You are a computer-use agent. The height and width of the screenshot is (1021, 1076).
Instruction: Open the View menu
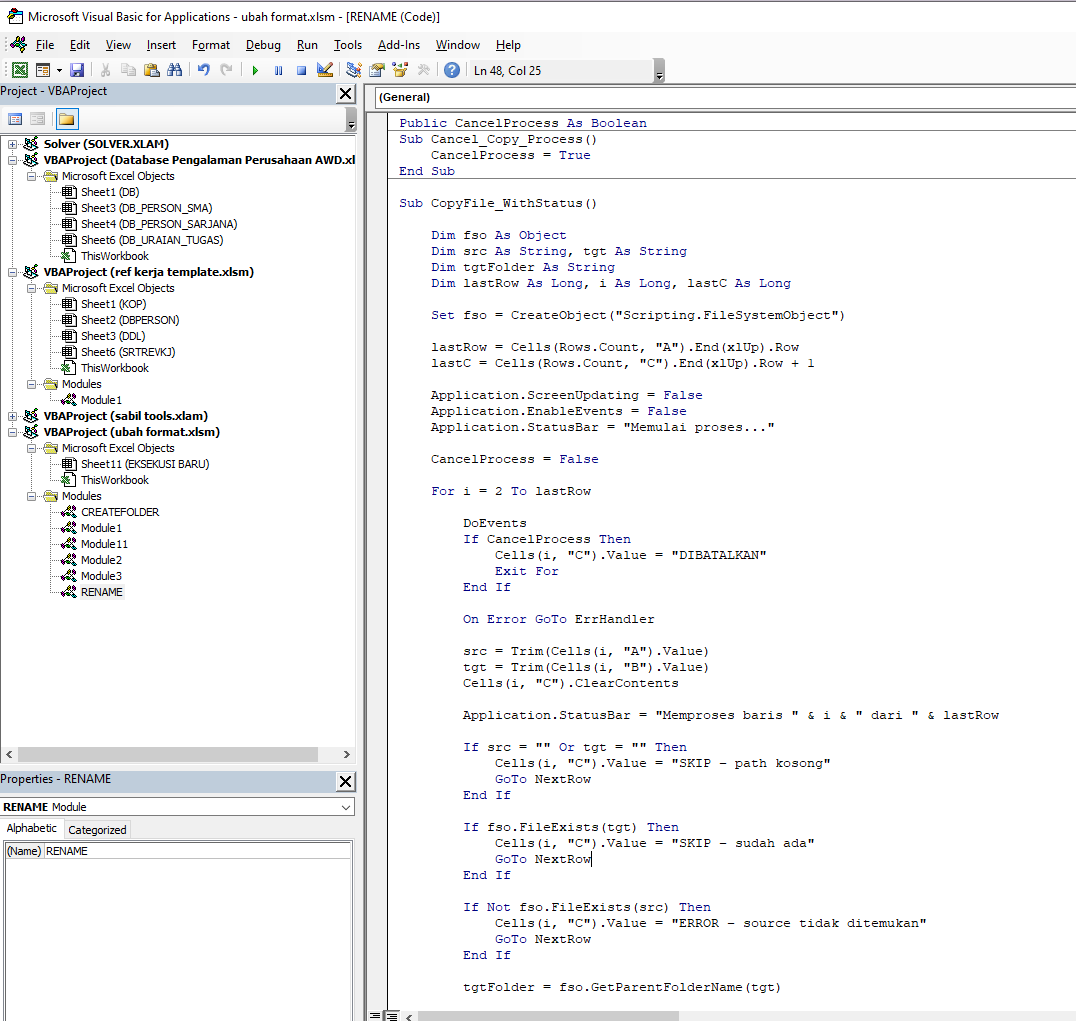118,45
